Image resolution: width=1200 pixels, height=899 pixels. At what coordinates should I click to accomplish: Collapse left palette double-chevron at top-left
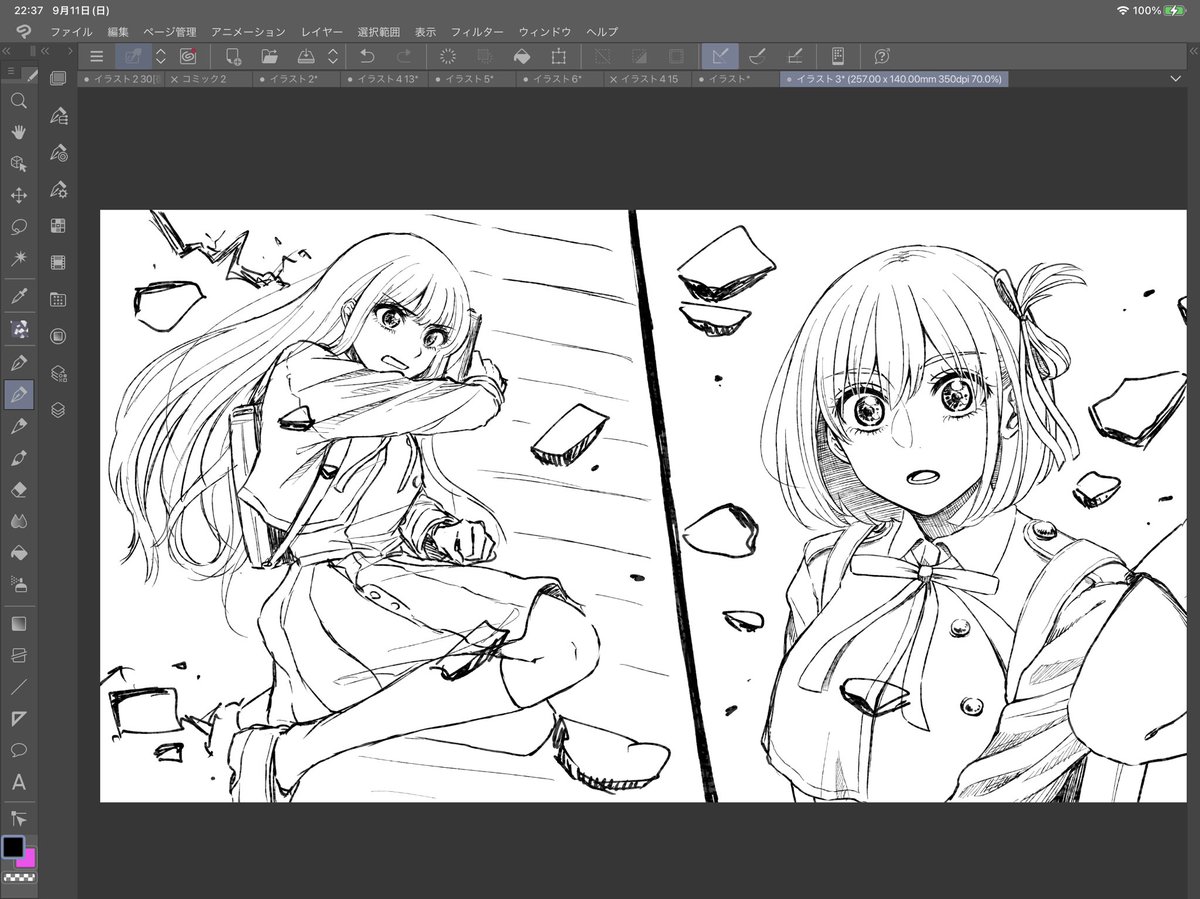(7, 50)
